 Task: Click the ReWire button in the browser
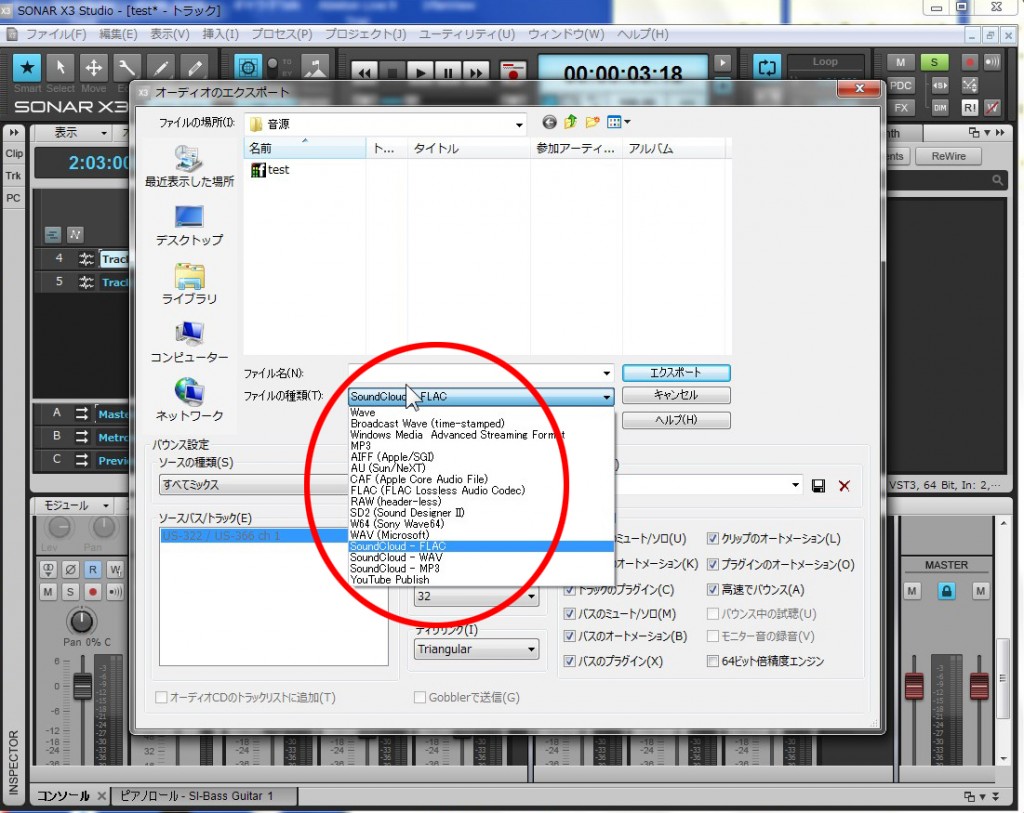[x=948, y=156]
